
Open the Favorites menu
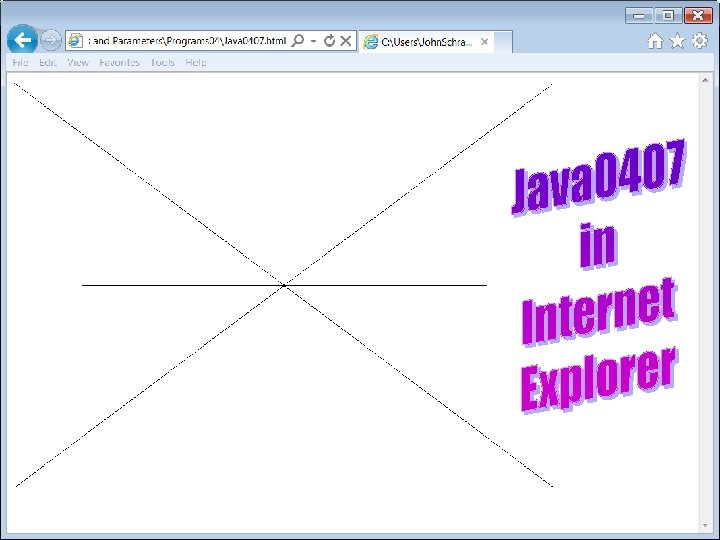[x=119, y=62]
